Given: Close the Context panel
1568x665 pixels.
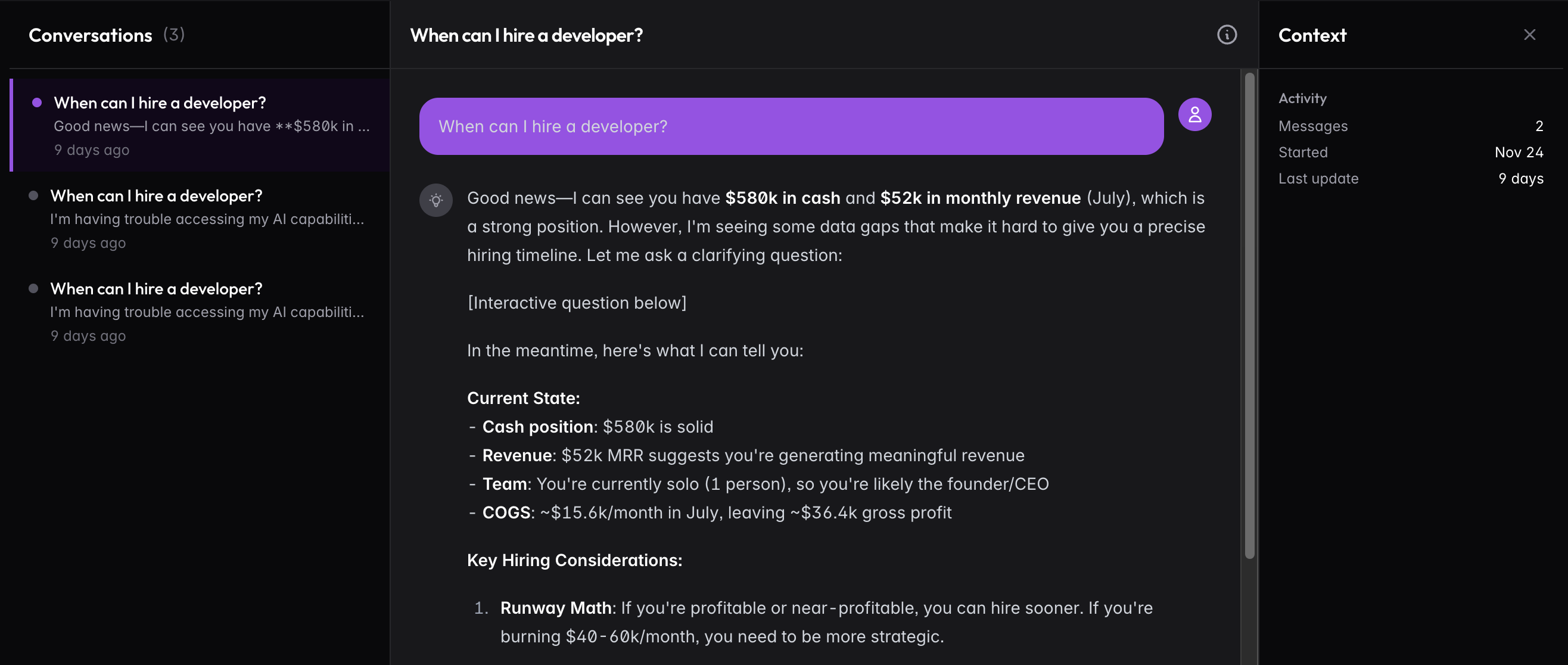Looking at the screenshot, I should click(1529, 35).
